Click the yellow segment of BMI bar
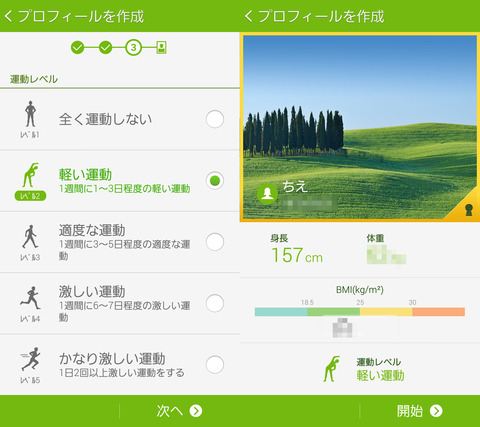This screenshot has width=480, height=427. 386,312
